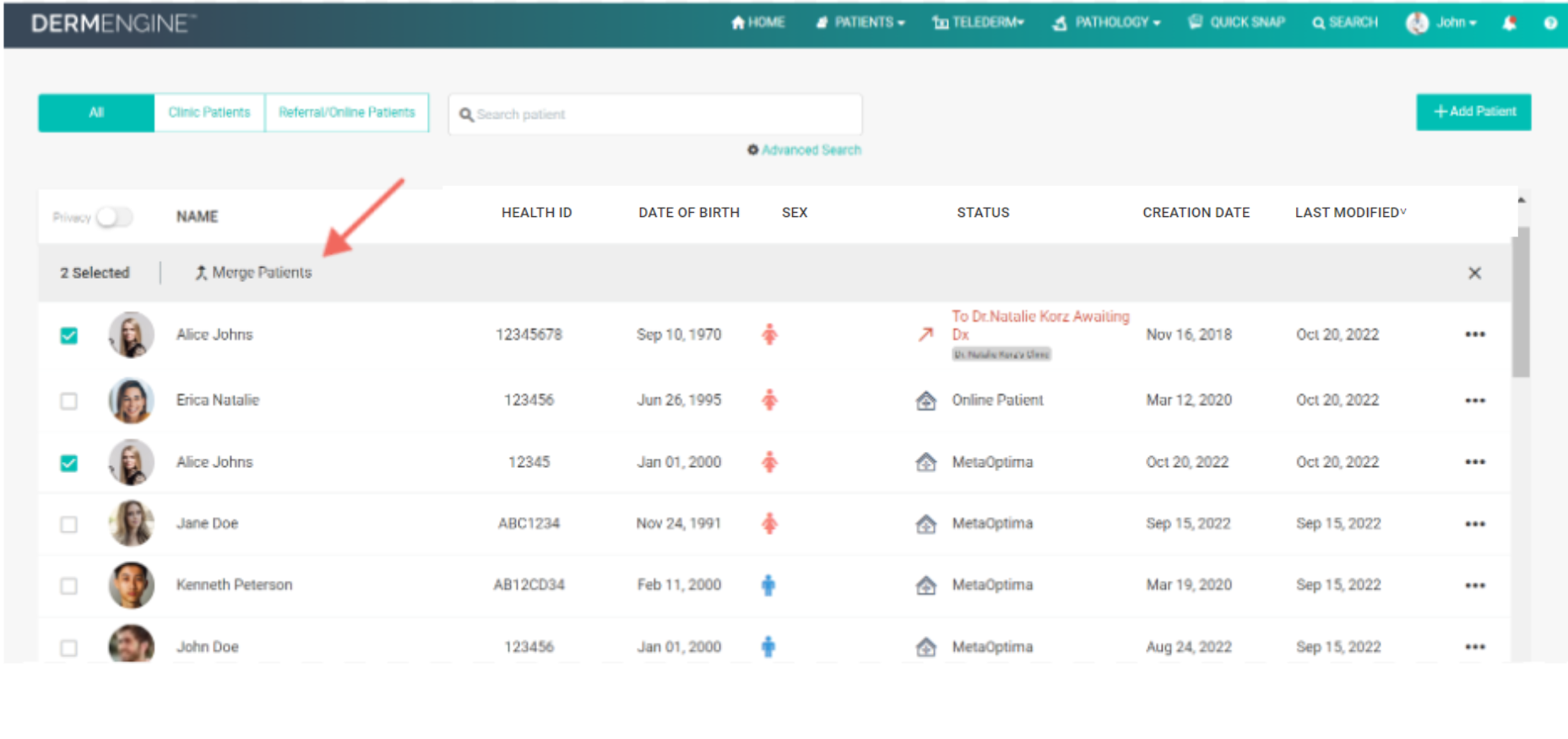Check the Erica Natalie row checkbox

pyautogui.click(x=69, y=400)
